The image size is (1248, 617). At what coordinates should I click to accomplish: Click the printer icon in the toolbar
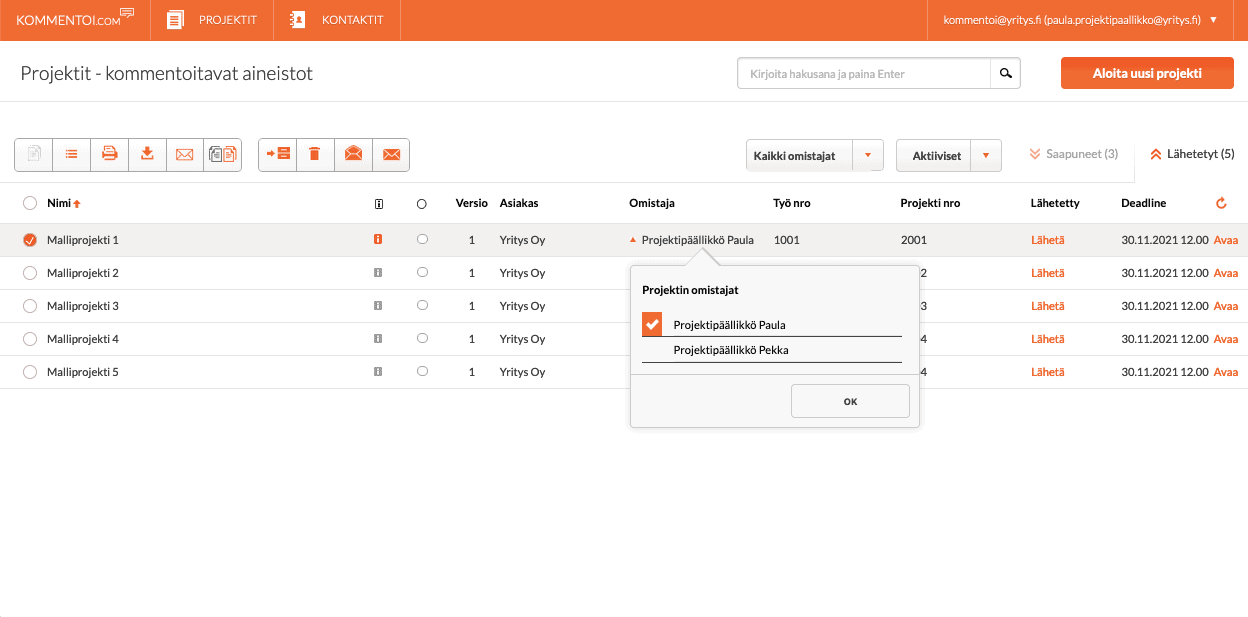click(110, 154)
